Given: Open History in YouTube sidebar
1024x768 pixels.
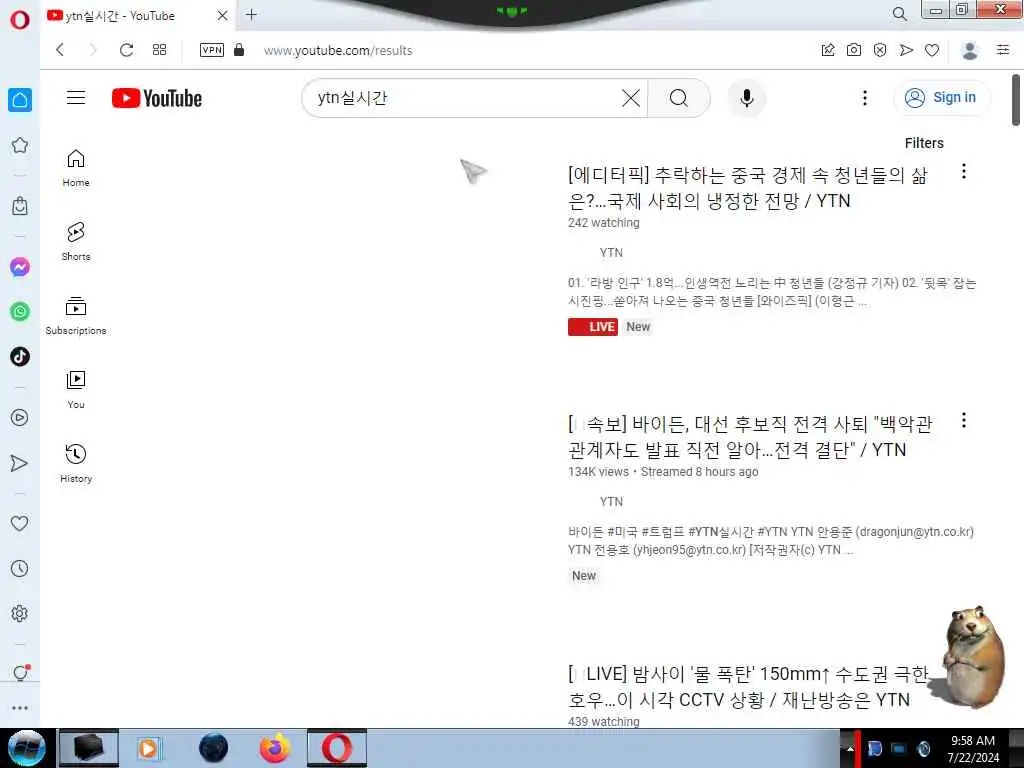Looking at the screenshot, I should pos(76,464).
